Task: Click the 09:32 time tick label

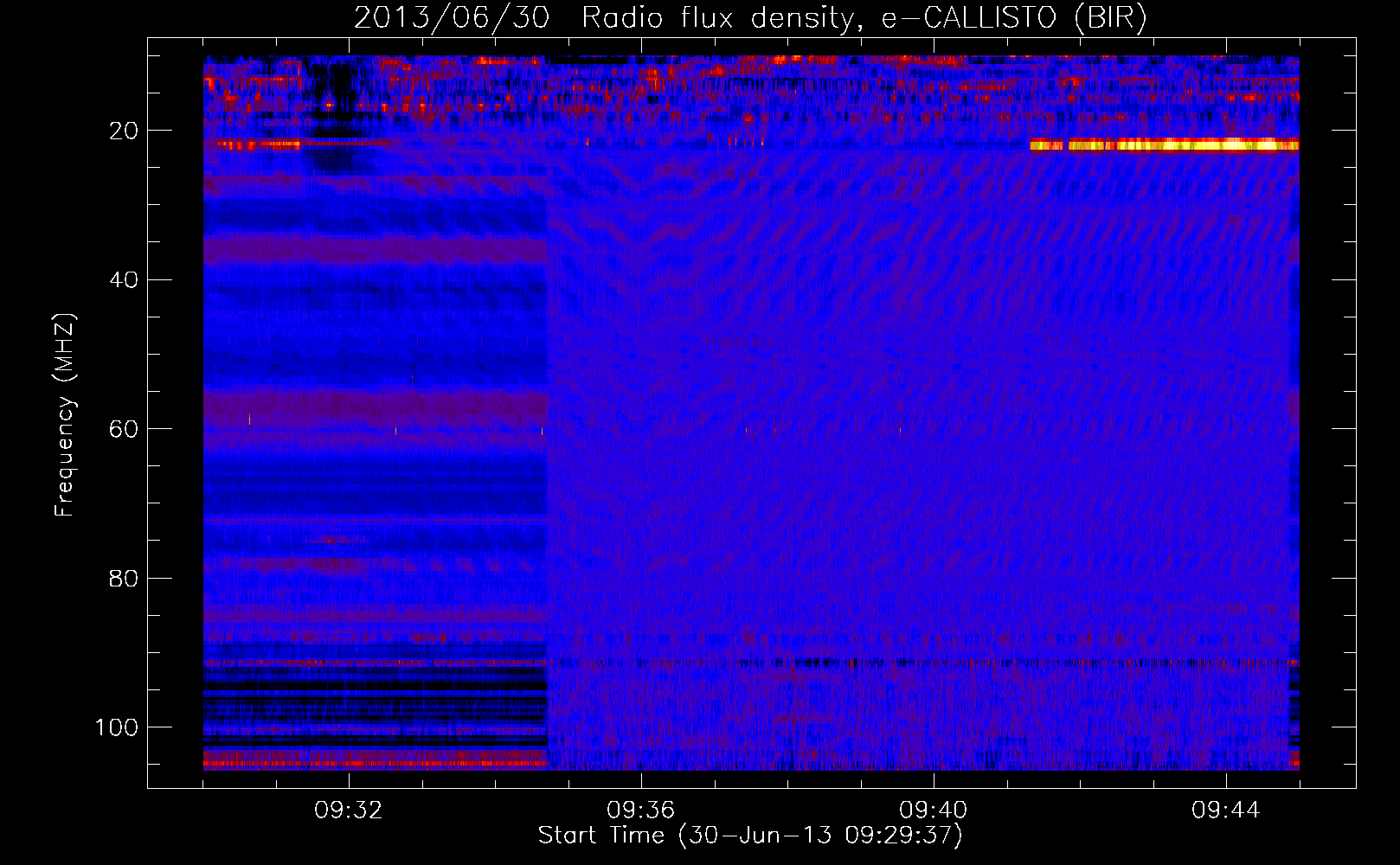Action: (349, 811)
